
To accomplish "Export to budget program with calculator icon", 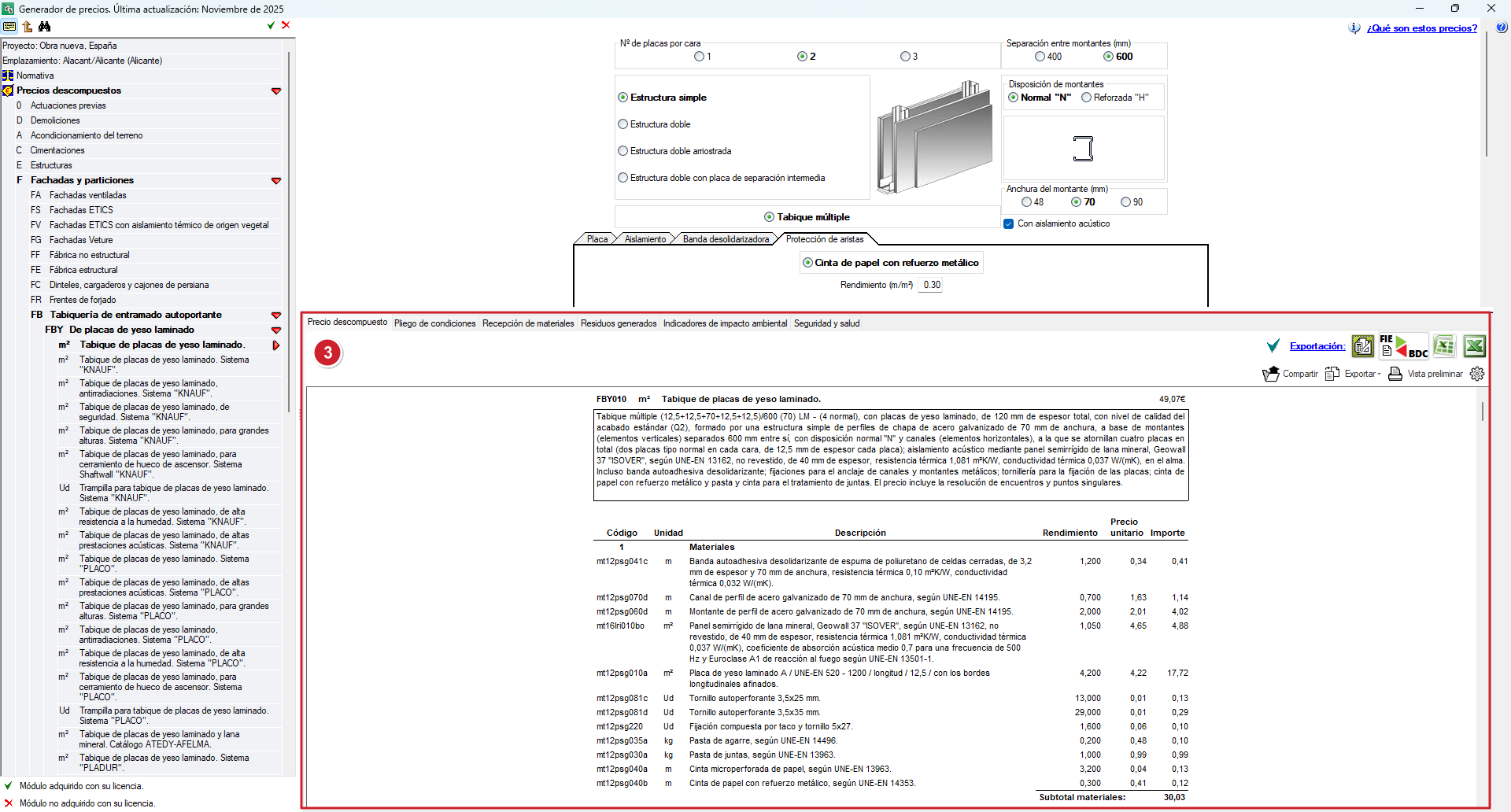I will coord(1363,346).
